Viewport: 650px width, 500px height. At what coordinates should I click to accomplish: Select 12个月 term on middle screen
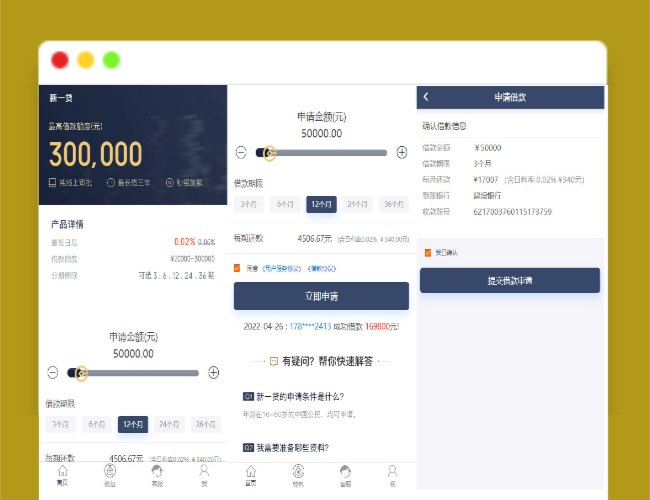click(x=321, y=204)
